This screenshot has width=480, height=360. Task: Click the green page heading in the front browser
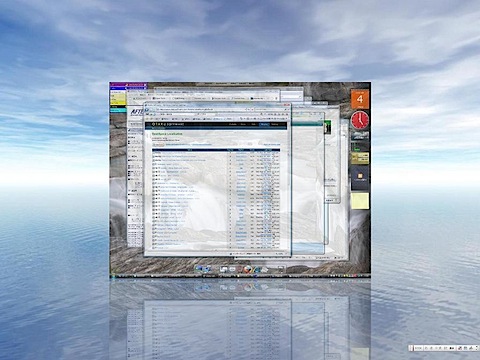tap(167, 134)
